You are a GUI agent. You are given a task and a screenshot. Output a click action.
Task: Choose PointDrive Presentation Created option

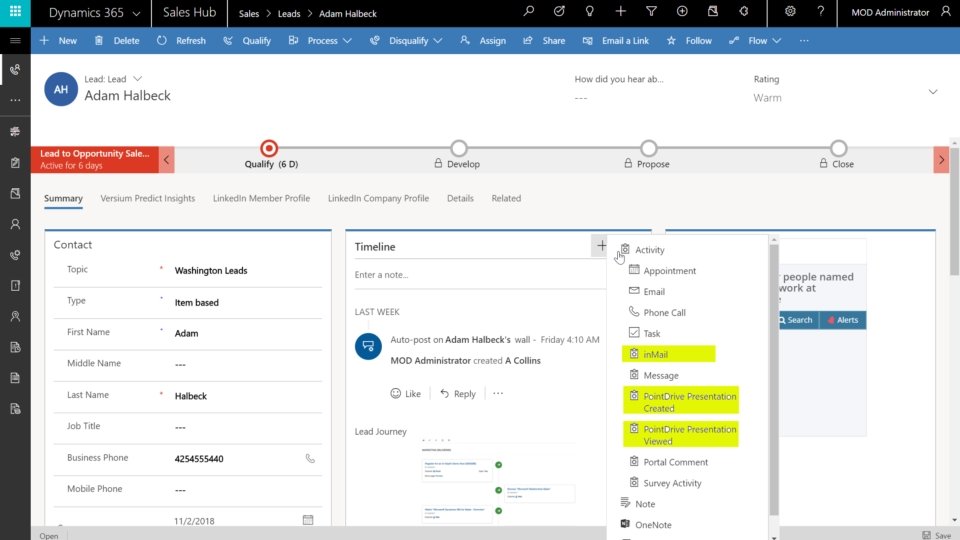tap(681, 402)
